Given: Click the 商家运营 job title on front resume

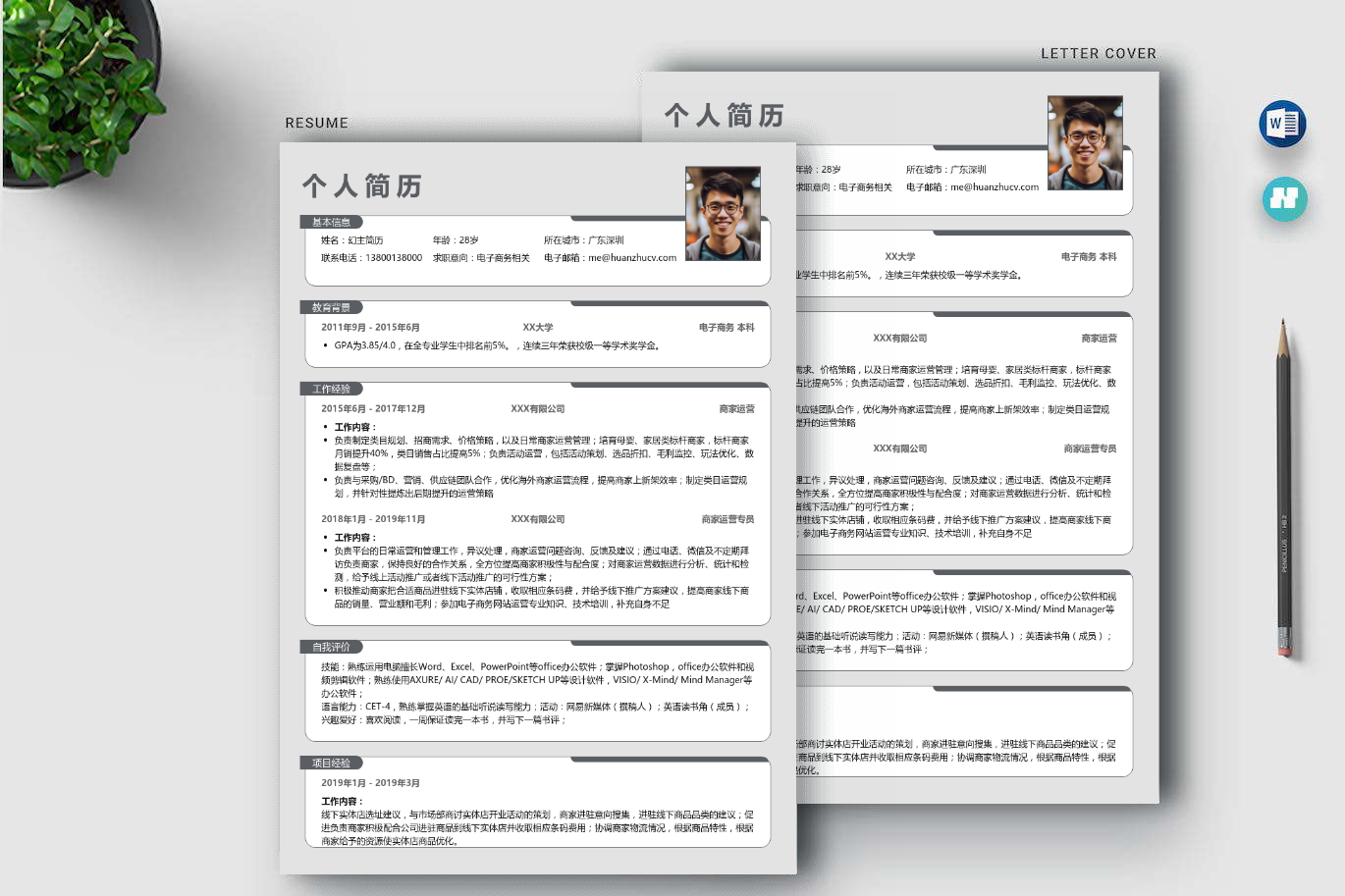Looking at the screenshot, I should pyautogui.click(x=737, y=409).
